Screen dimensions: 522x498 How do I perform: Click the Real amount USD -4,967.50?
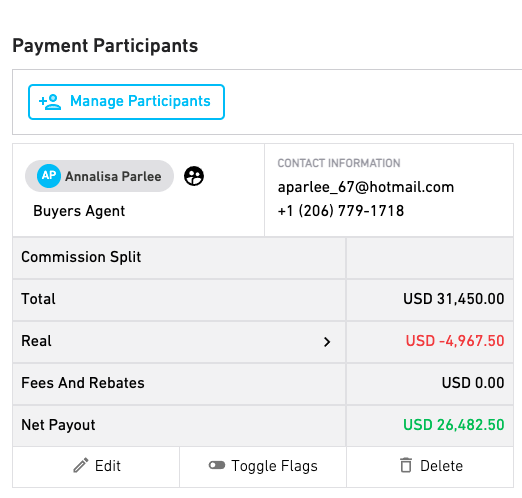tap(455, 341)
